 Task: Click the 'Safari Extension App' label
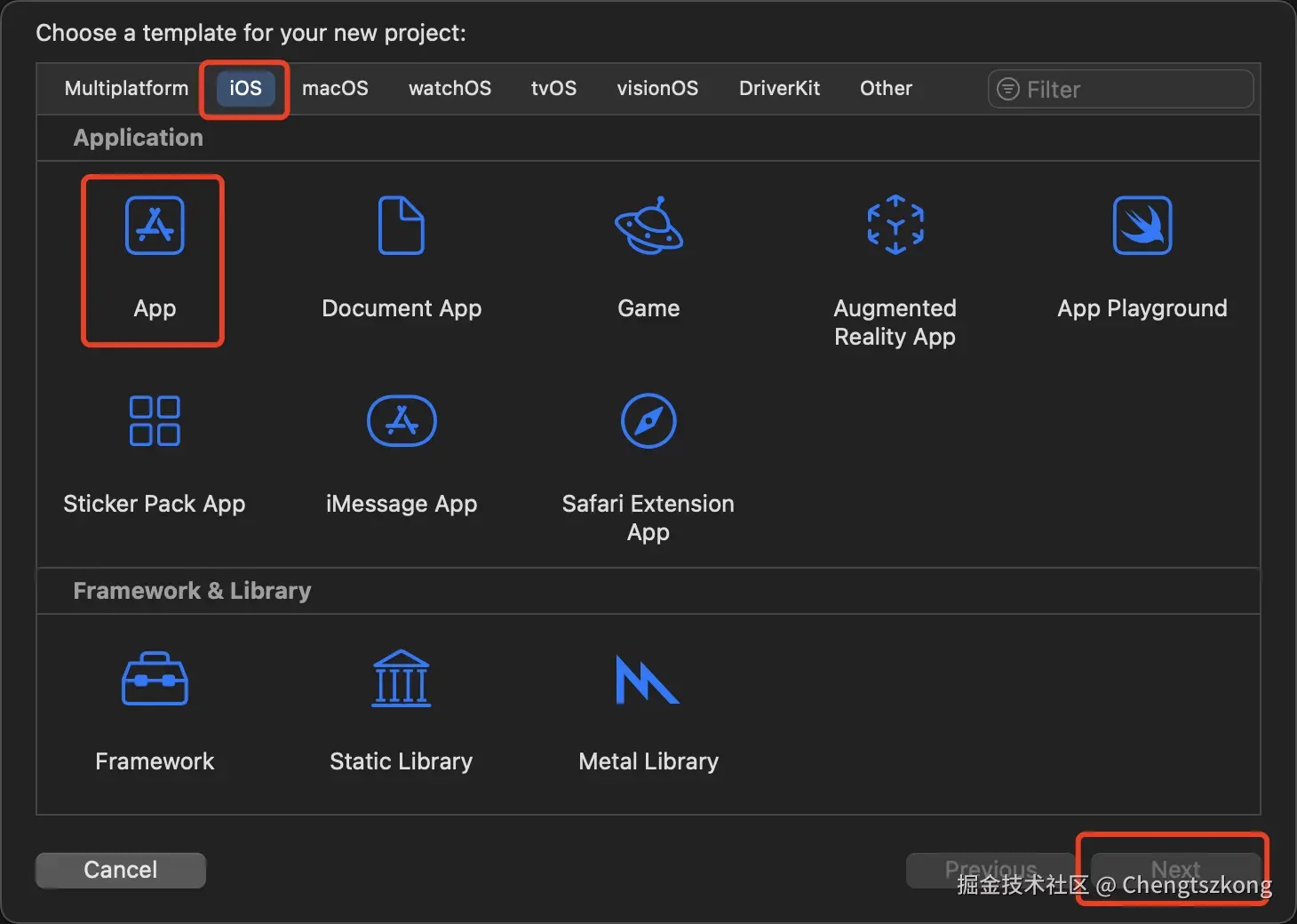click(x=648, y=518)
